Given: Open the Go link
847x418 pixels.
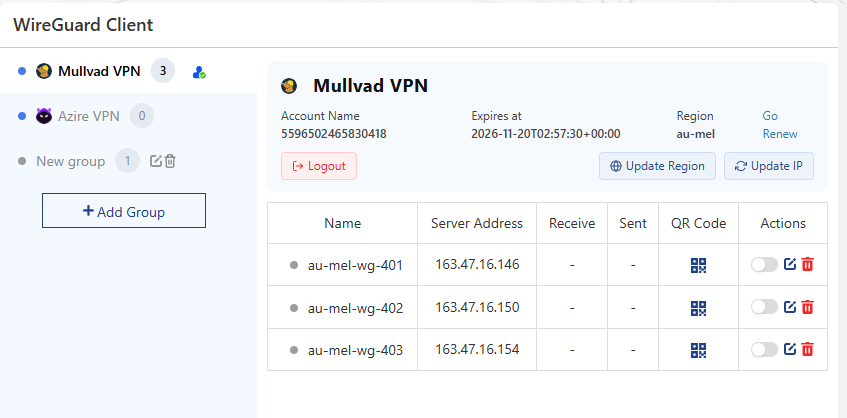Looking at the screenshot, I should pos(770,116).
